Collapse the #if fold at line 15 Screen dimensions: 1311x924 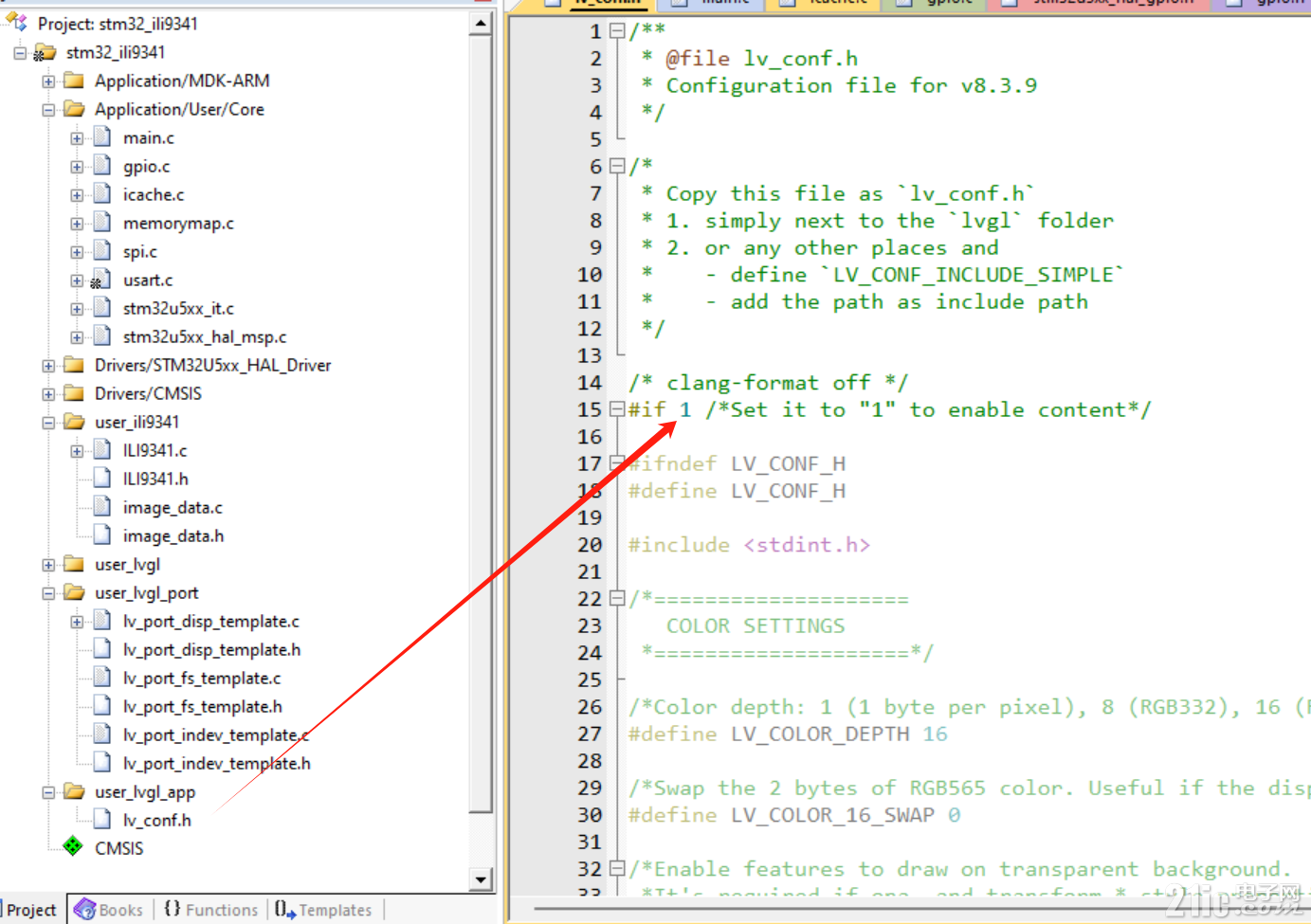tap(617, 410)
